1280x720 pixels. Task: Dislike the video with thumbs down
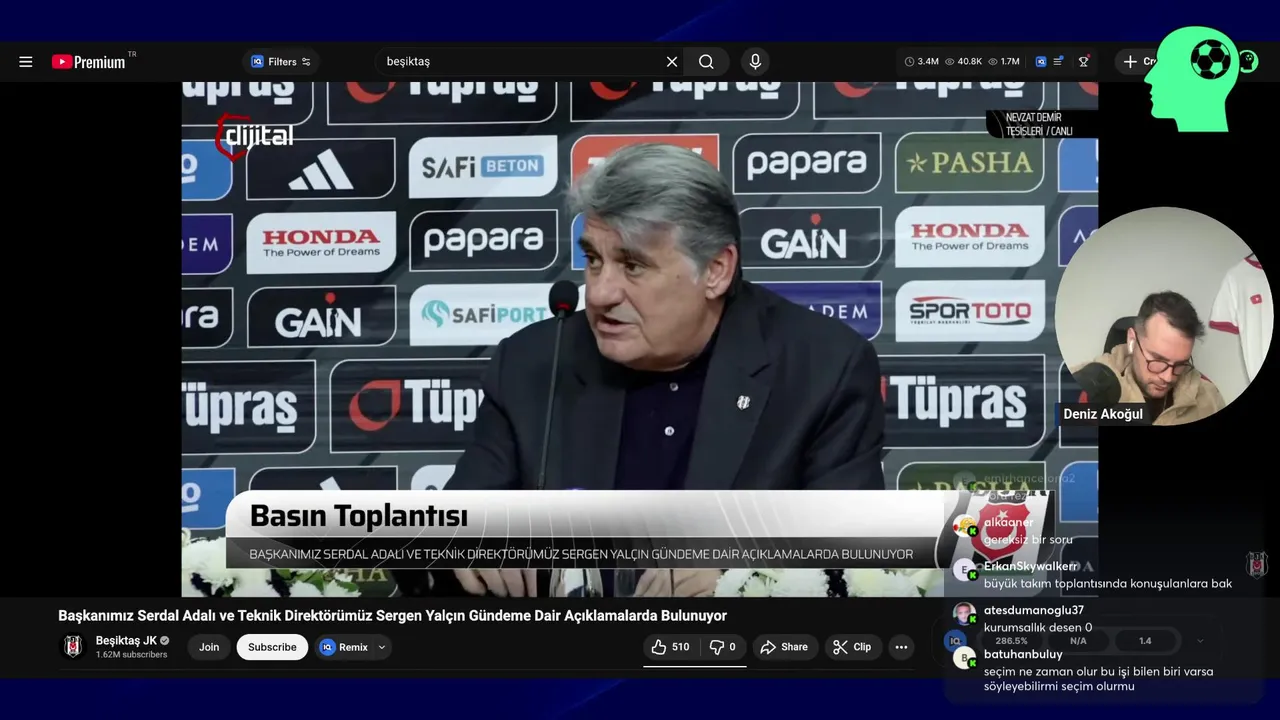point(723,647)
